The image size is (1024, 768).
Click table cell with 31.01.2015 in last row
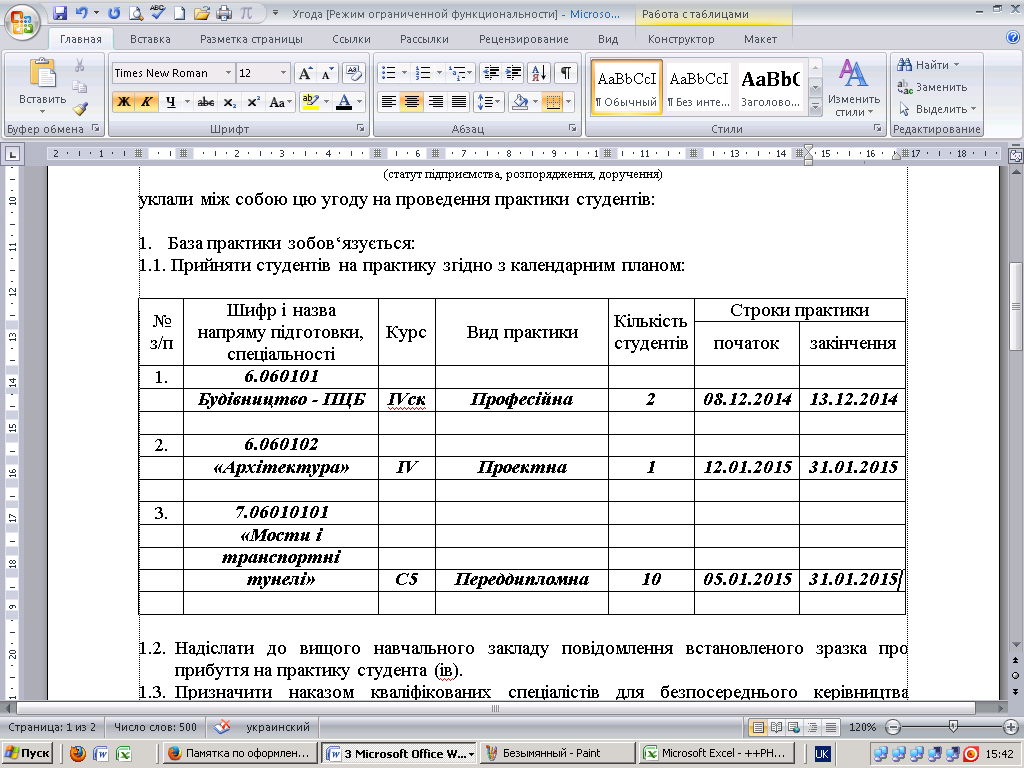click(852, 580)
